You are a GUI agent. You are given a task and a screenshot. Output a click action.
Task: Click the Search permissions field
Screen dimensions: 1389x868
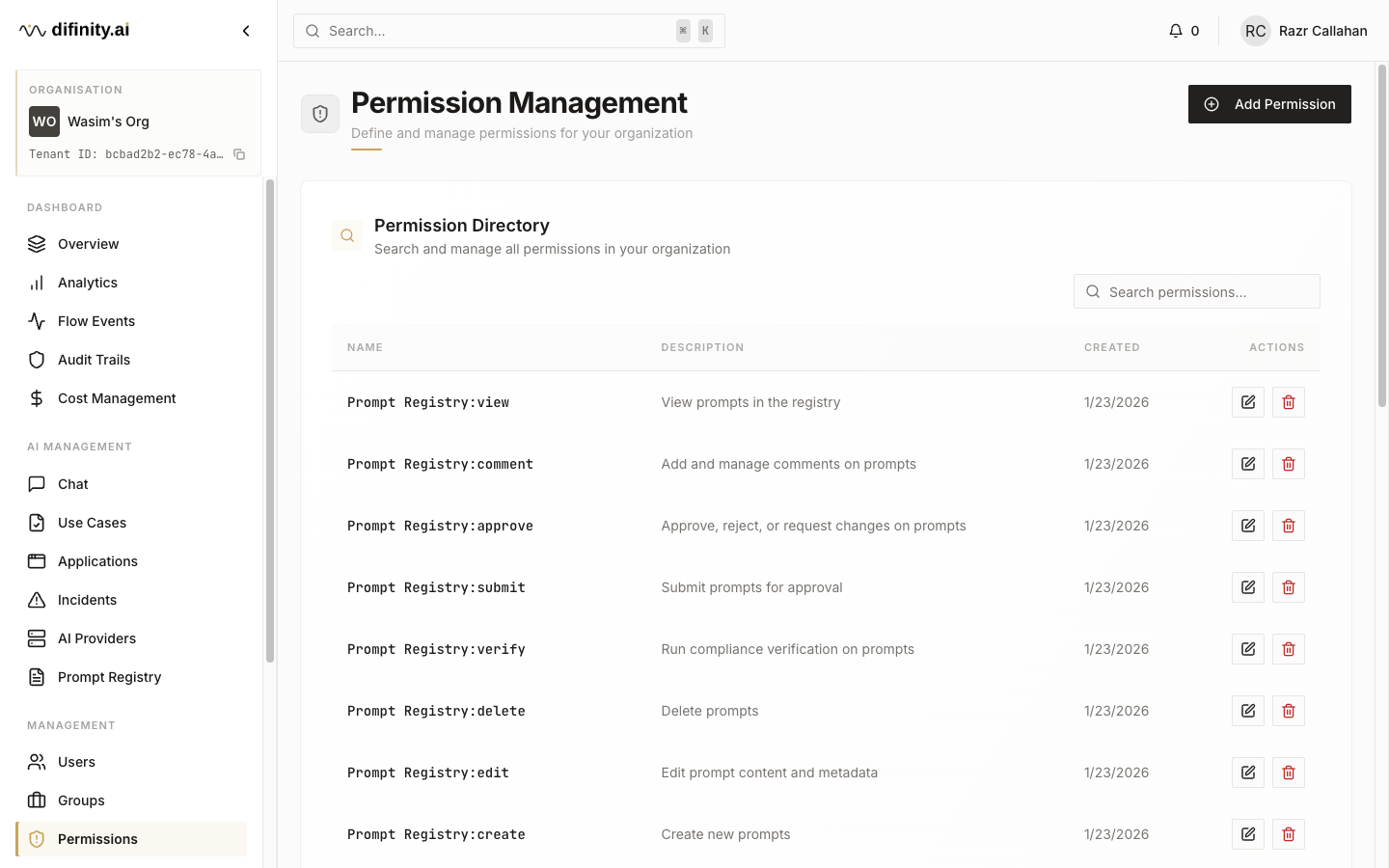[x=1197, y=291]
